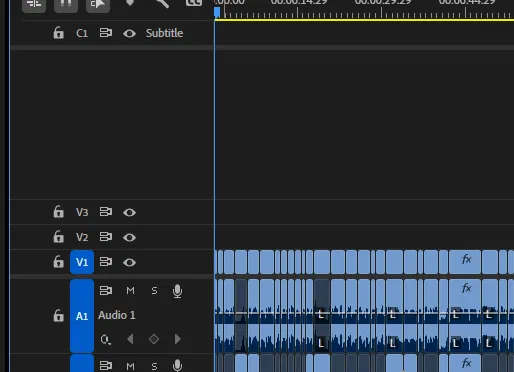The image size is (514, 372).
Task: Toggle V3 track output eye
Action: (129, 212)
